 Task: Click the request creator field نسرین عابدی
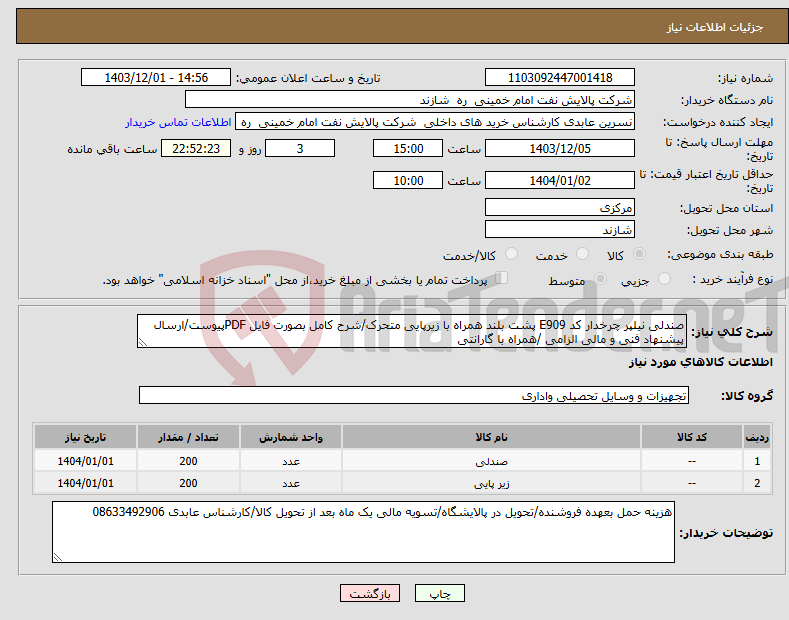pyautogui.click(x=435, y=122)
